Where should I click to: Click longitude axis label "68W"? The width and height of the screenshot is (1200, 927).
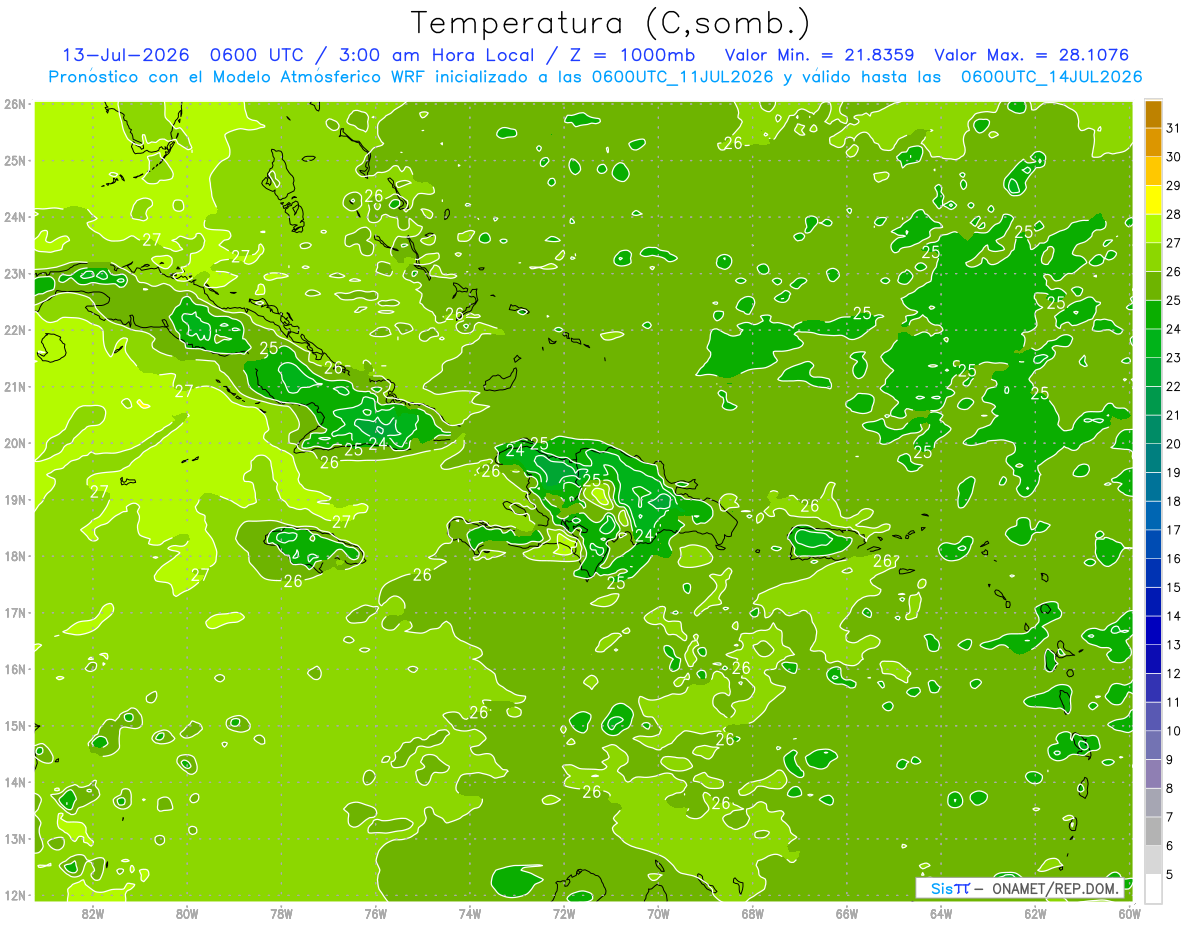pyautogui.click(x=753, y=912)
